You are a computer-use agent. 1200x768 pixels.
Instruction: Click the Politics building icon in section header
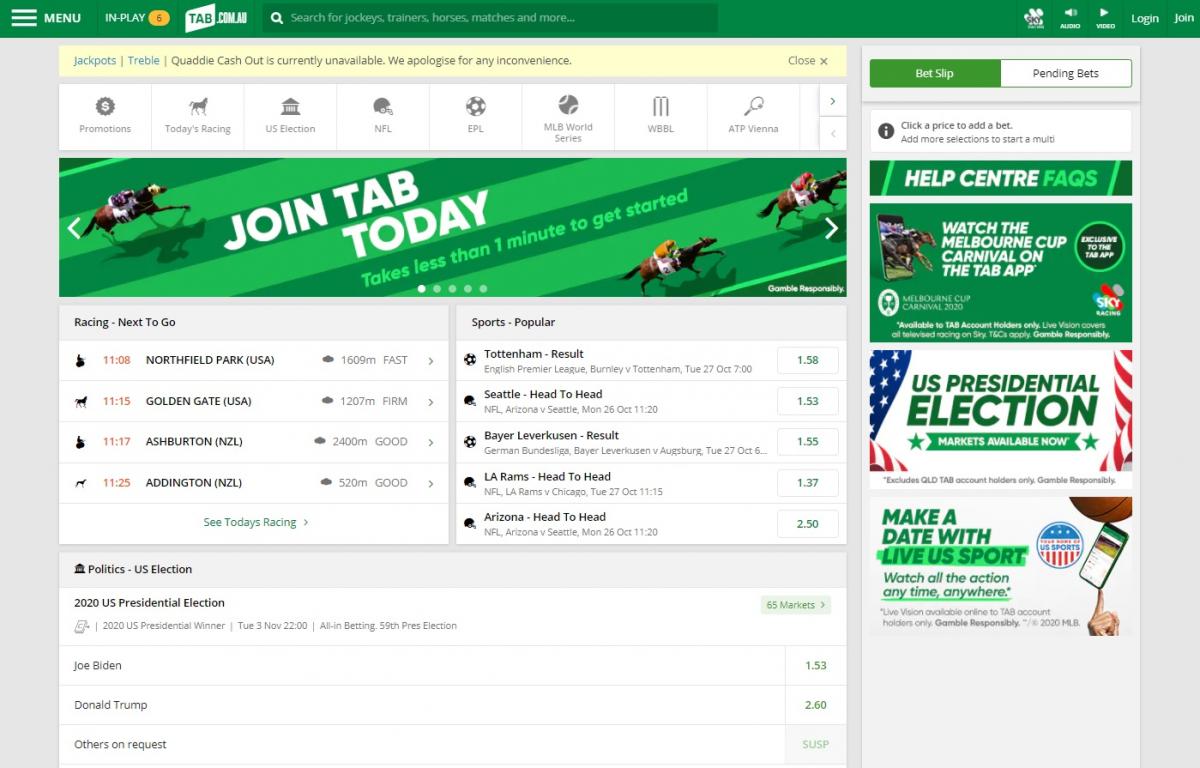[80, 569]
